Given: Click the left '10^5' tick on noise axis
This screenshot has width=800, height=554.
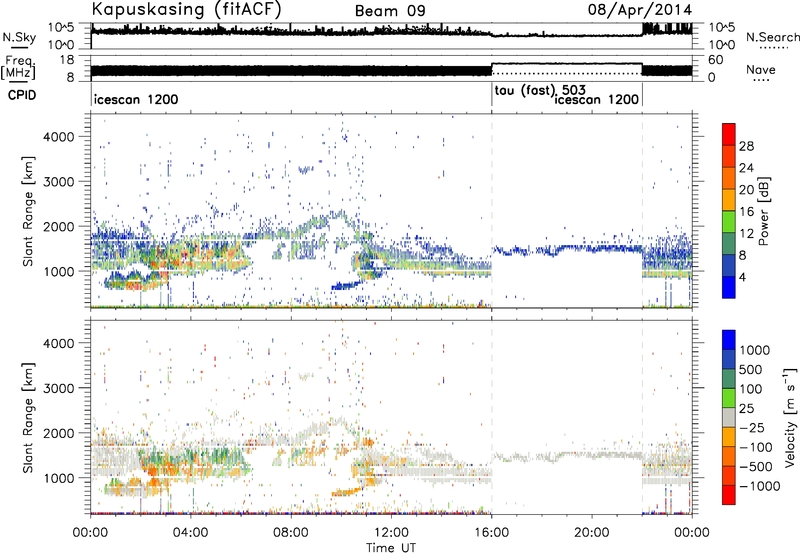Looking at the screenshot, I should (61, 27).
